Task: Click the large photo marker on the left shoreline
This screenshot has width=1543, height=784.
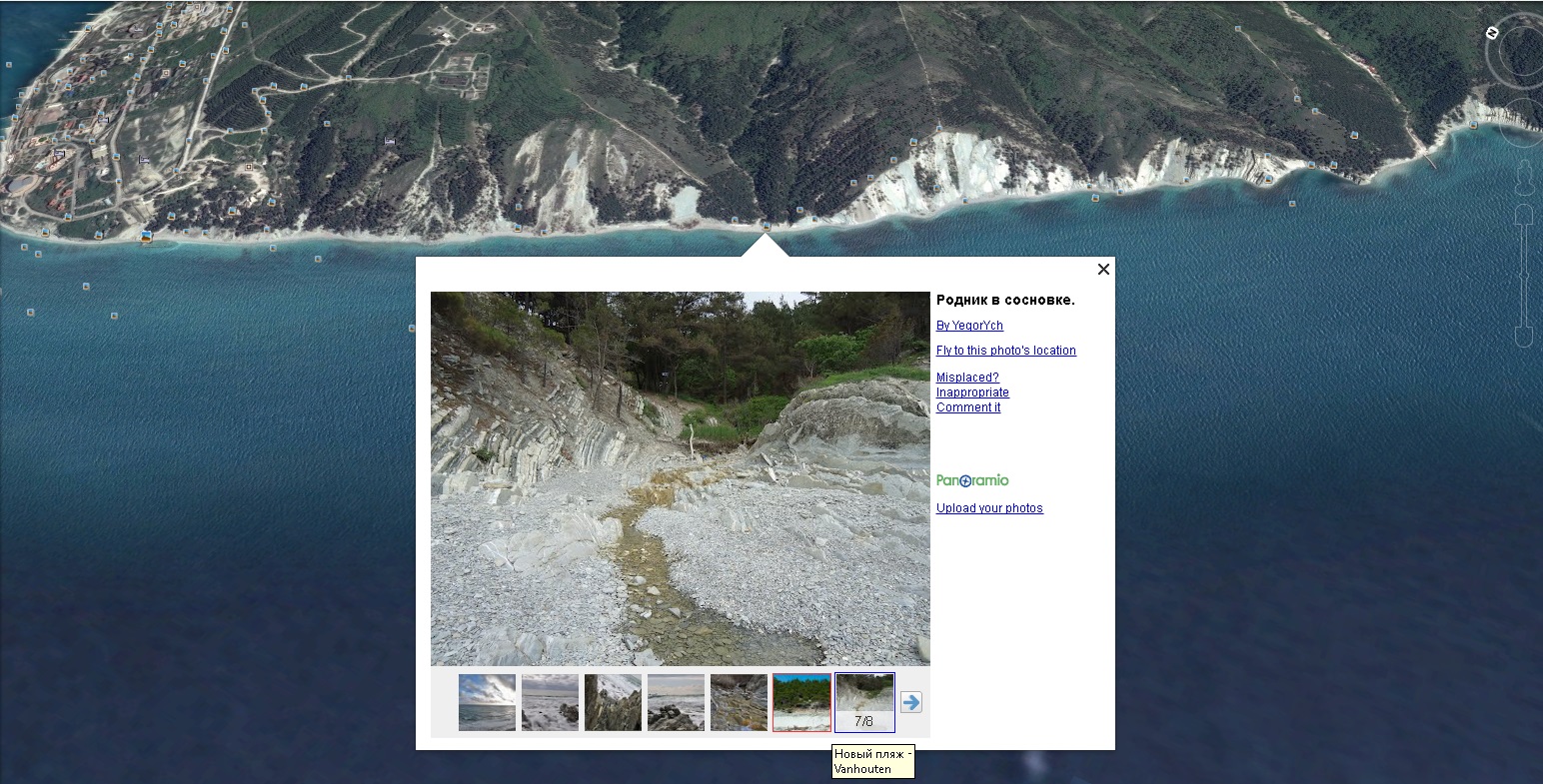Action: (147, 237)
